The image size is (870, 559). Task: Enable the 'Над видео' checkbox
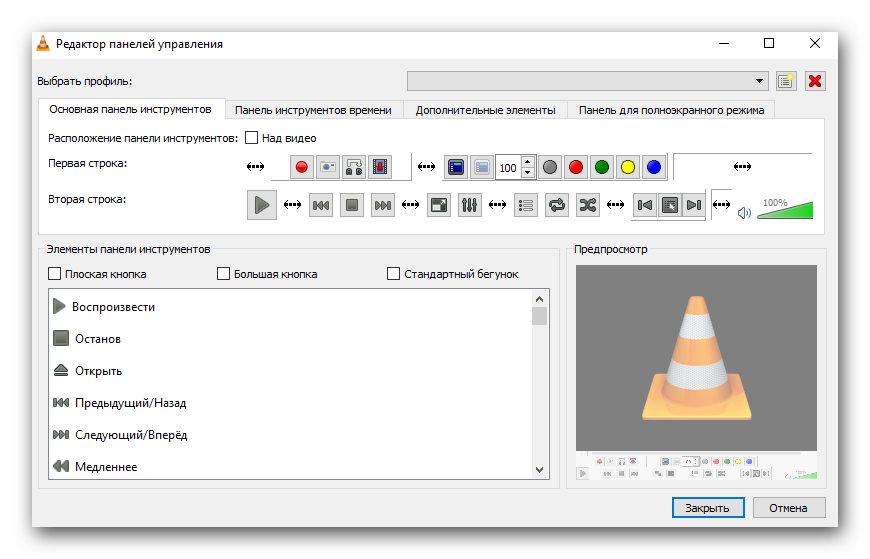coord(251,138)
